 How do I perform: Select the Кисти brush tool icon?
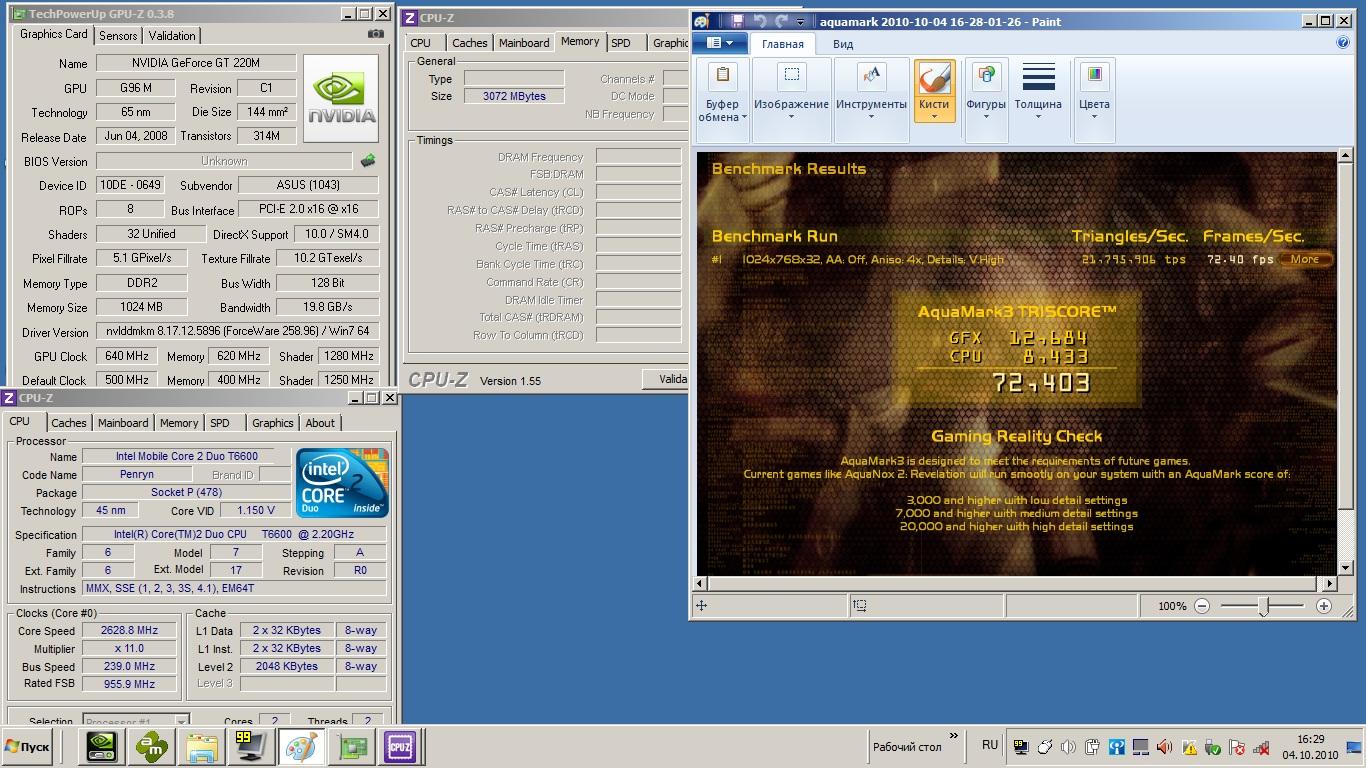(934, 76)
